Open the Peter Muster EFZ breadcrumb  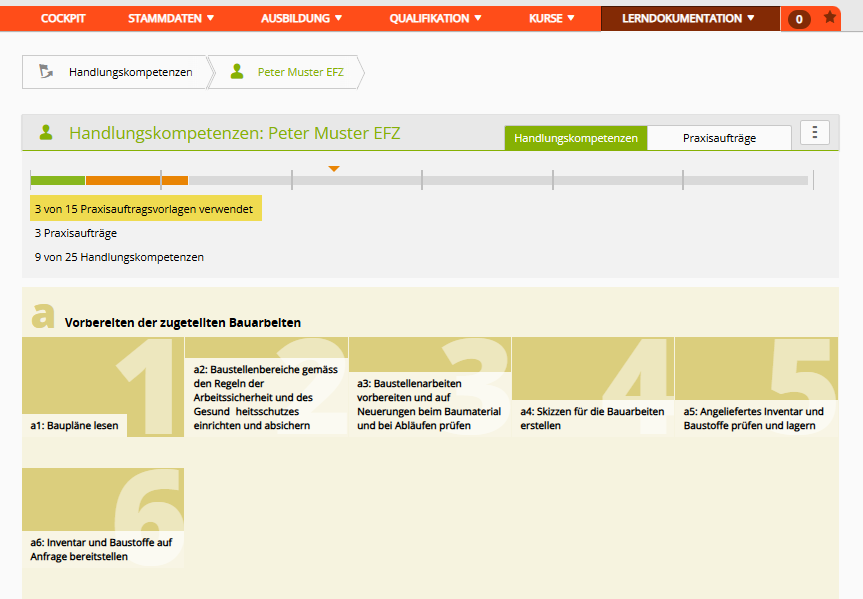[x=301, y=72]
